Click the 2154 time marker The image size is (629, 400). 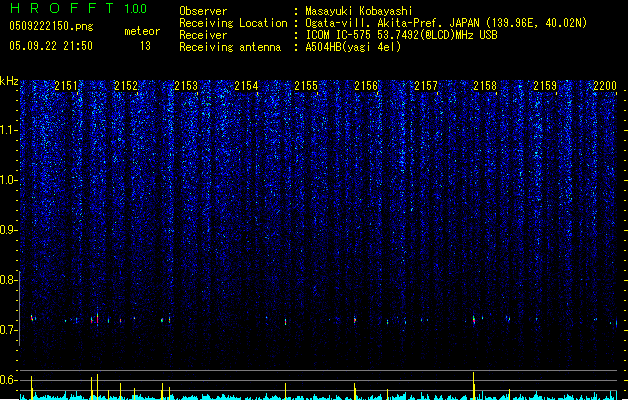pos(246,85)
